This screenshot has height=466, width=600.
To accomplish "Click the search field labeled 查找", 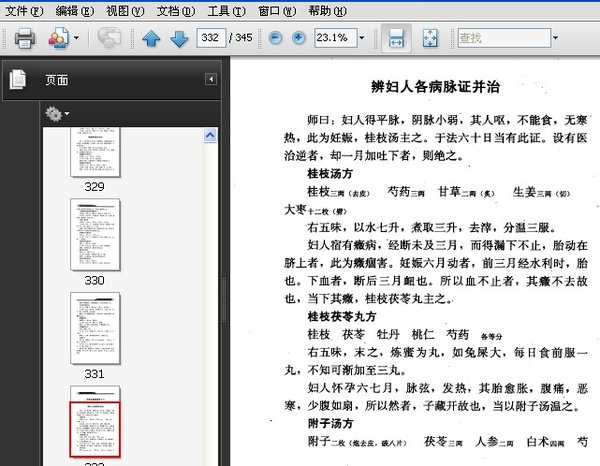I will pos(504,37).
